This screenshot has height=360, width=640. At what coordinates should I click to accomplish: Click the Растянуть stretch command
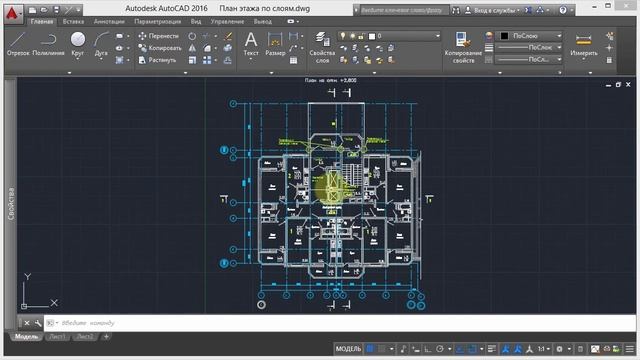157,60
